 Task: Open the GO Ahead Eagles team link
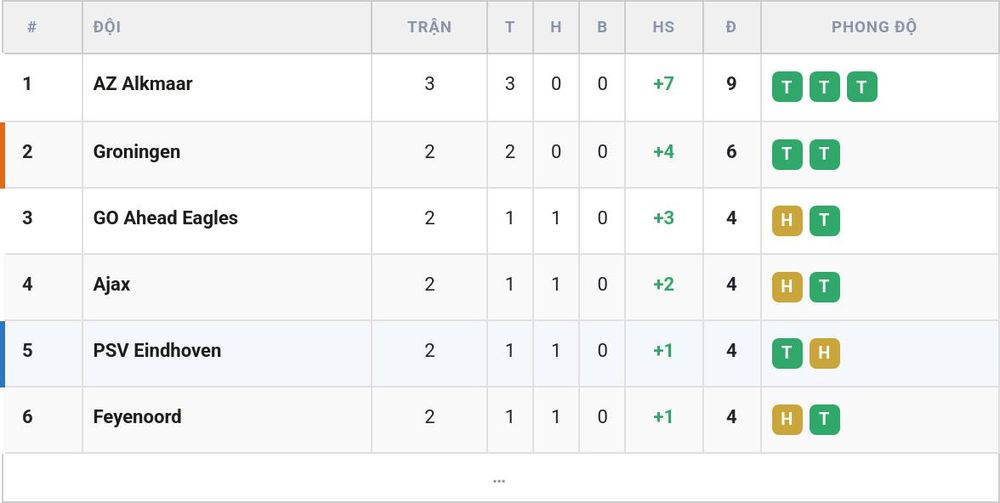[165, 218]
